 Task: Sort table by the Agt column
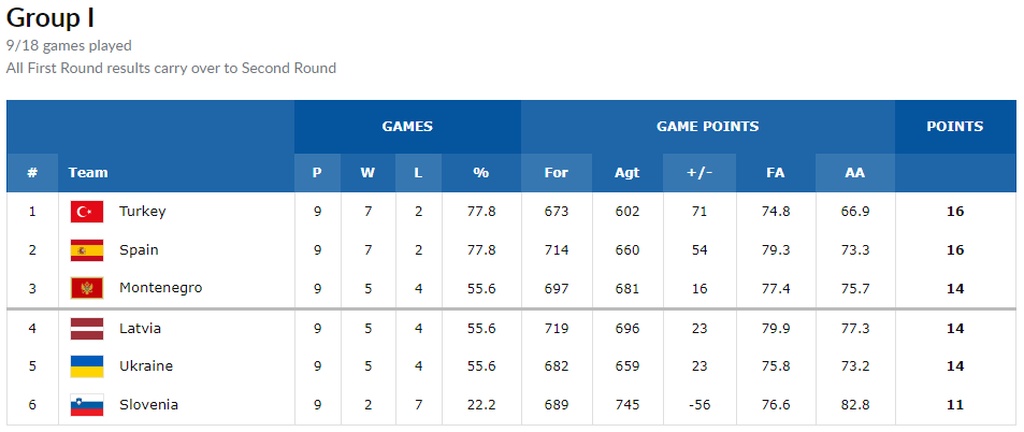pos(627,173)
